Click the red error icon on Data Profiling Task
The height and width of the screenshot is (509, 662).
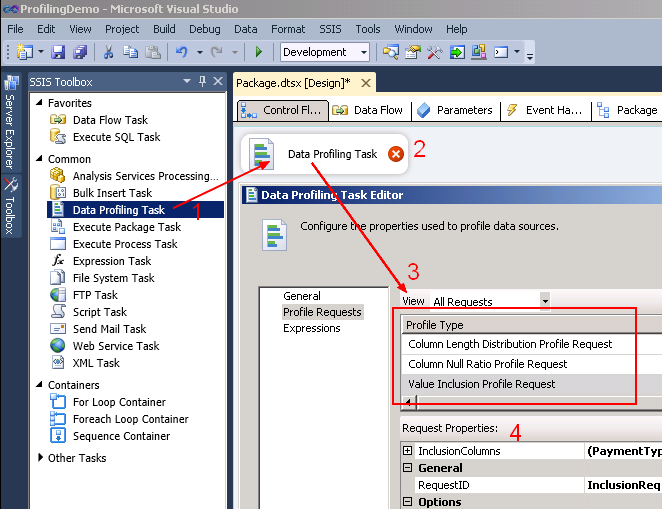[x=396, y=154]
